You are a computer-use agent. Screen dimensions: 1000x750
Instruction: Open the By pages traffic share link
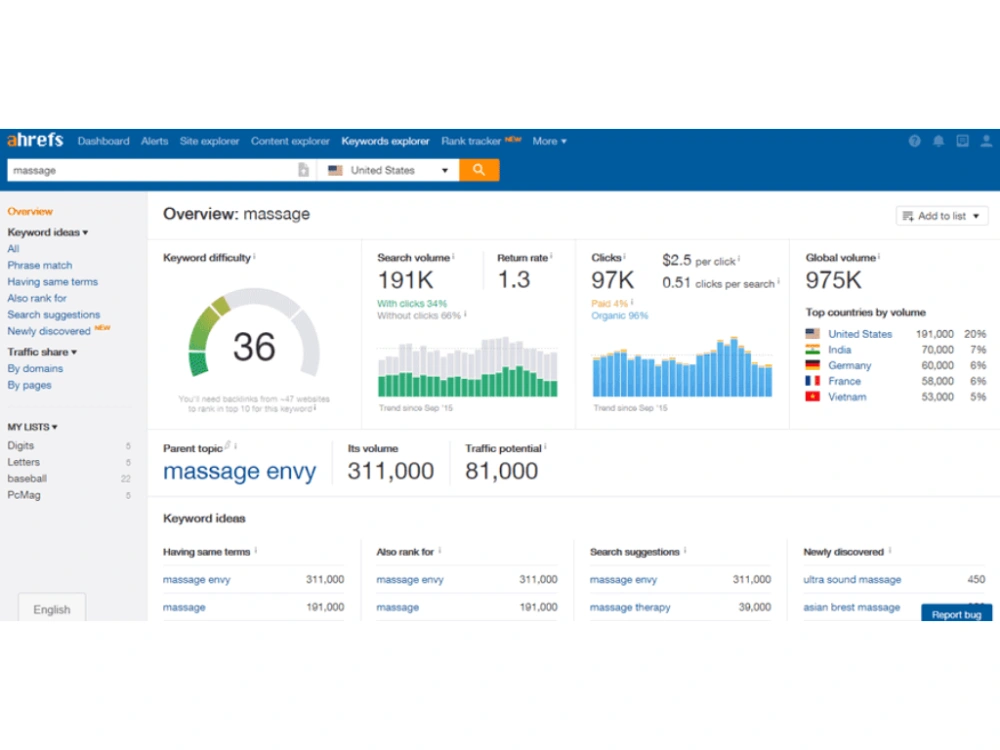click(x=29, y=385)
